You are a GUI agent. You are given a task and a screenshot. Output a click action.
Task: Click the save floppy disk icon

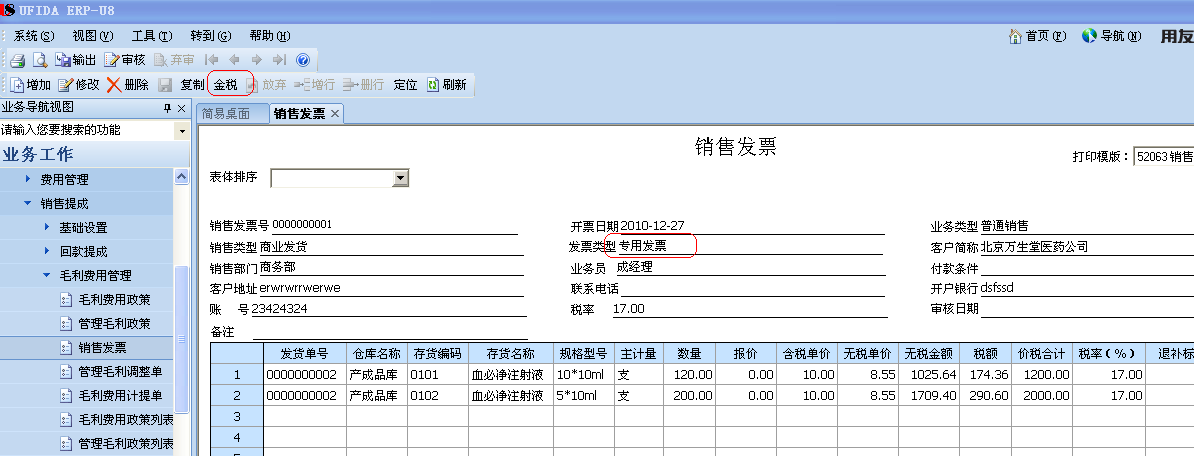(164, 85)
